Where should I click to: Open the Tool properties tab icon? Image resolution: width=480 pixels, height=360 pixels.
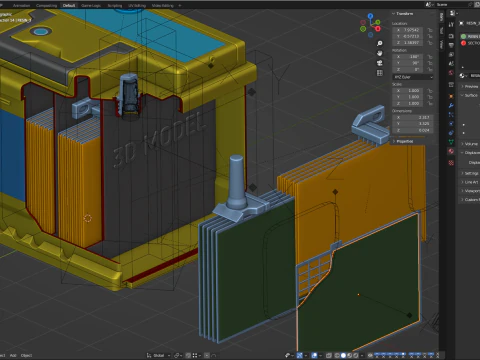451,25
